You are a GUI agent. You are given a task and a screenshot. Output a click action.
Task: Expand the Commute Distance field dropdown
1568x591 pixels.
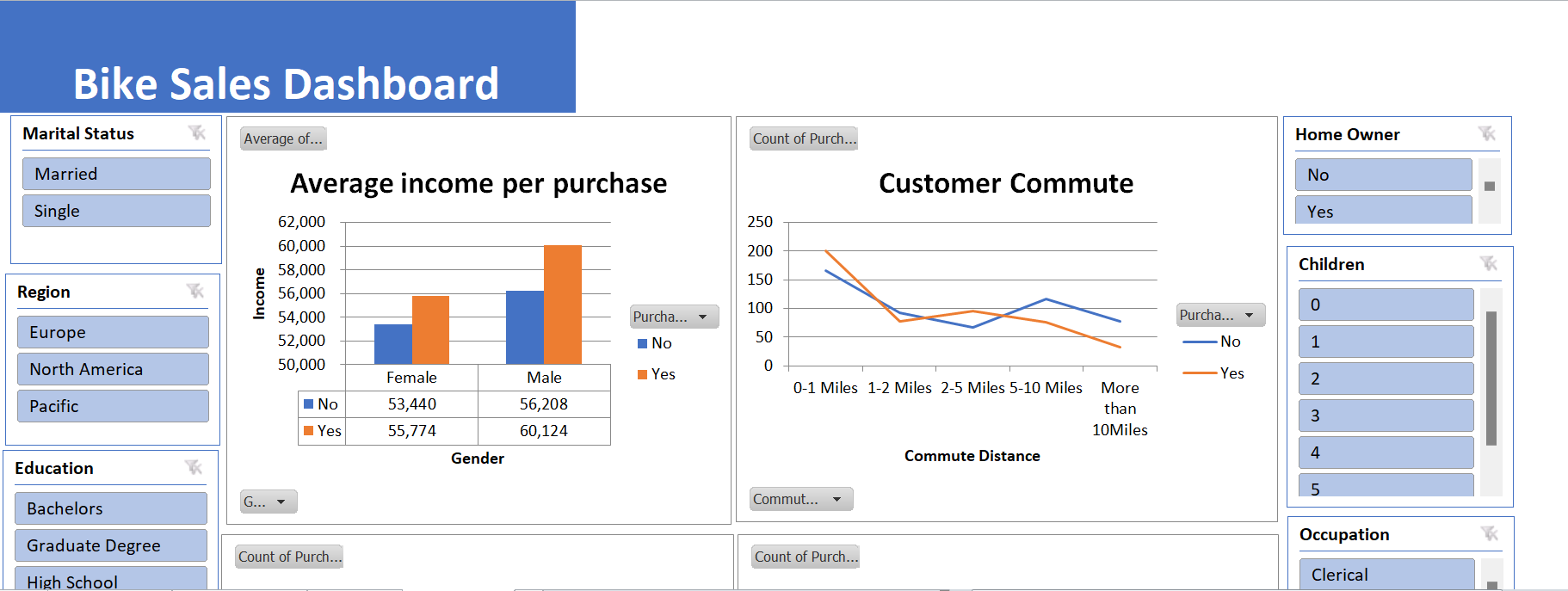coord(801,499)
